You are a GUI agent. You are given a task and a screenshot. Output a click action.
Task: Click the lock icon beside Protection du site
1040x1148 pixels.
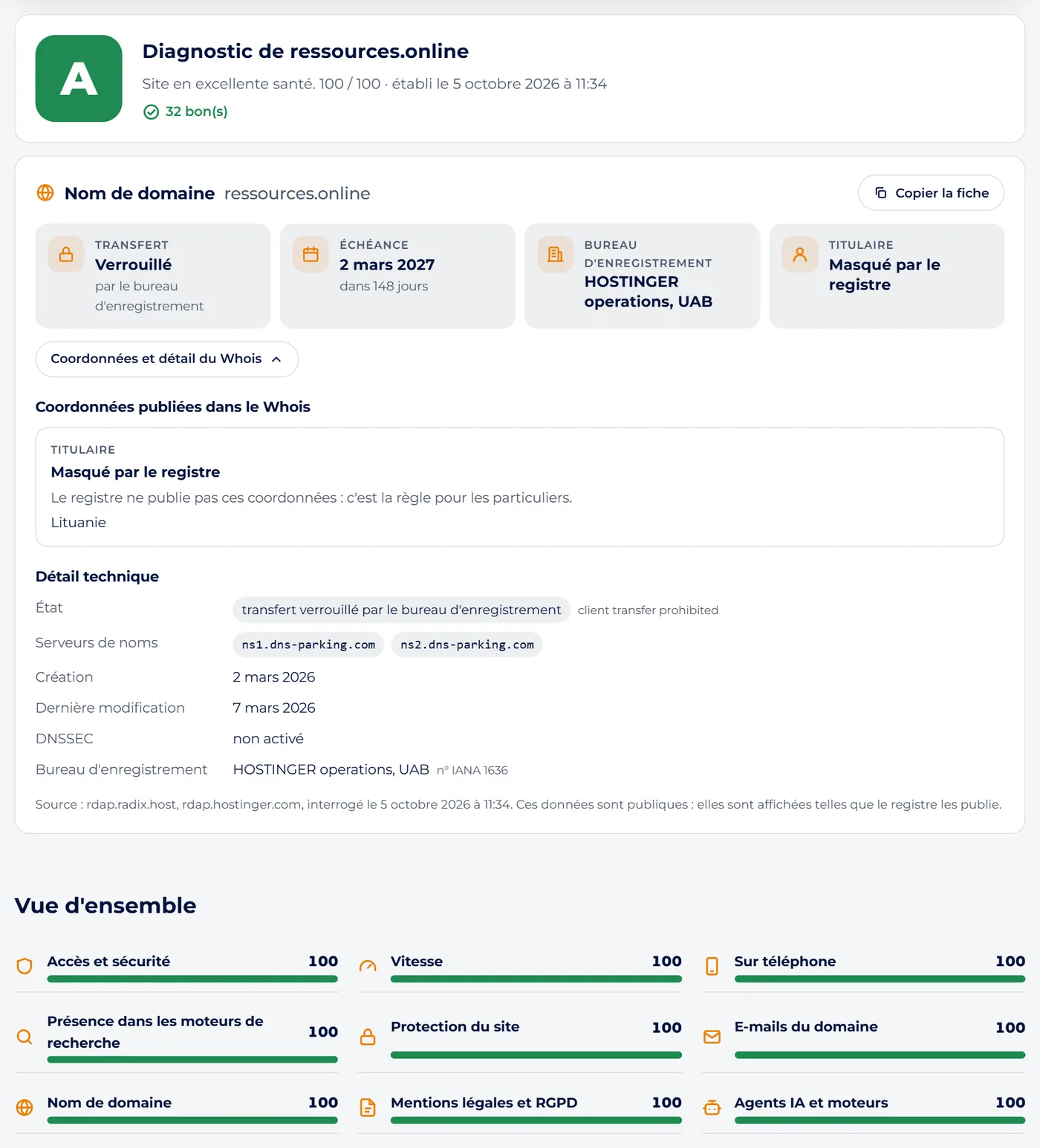(x=368, y=1037)
